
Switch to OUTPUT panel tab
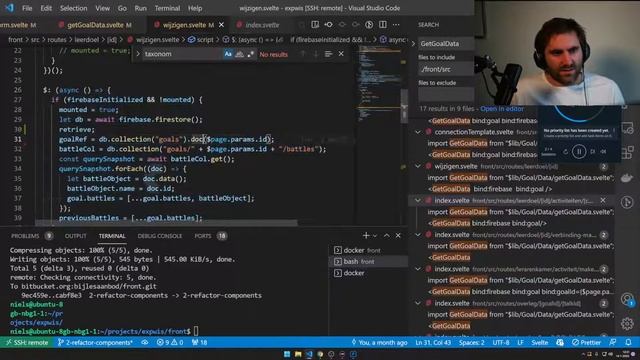[x=76, y=236]
